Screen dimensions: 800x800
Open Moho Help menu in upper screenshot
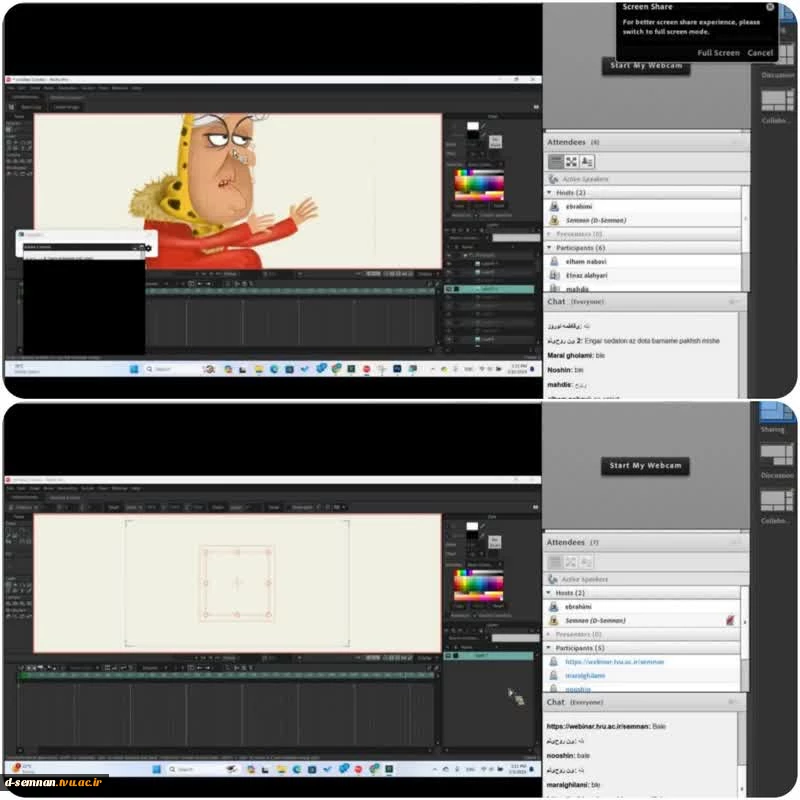coord(137,88)
